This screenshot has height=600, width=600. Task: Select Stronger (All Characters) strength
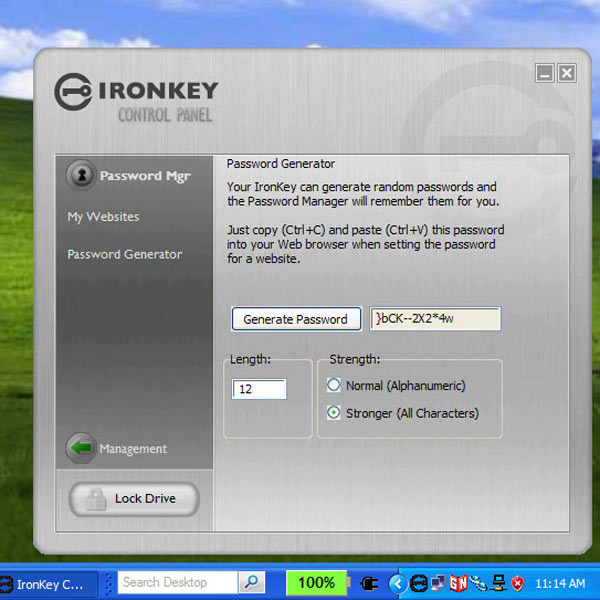333,413
